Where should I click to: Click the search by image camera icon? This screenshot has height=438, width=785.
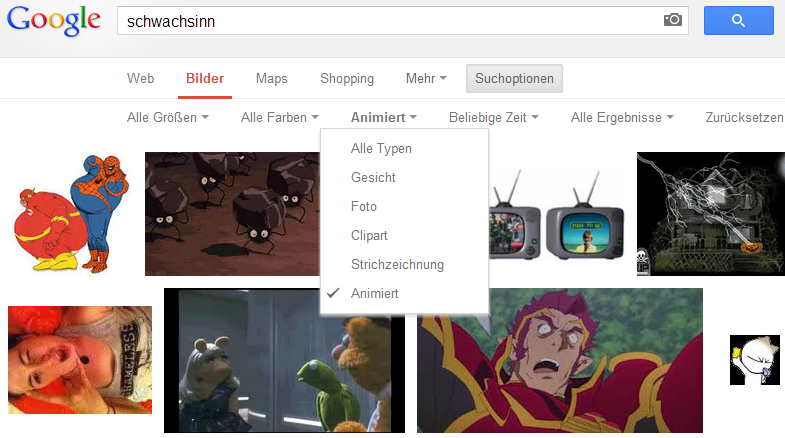point(672,20)
